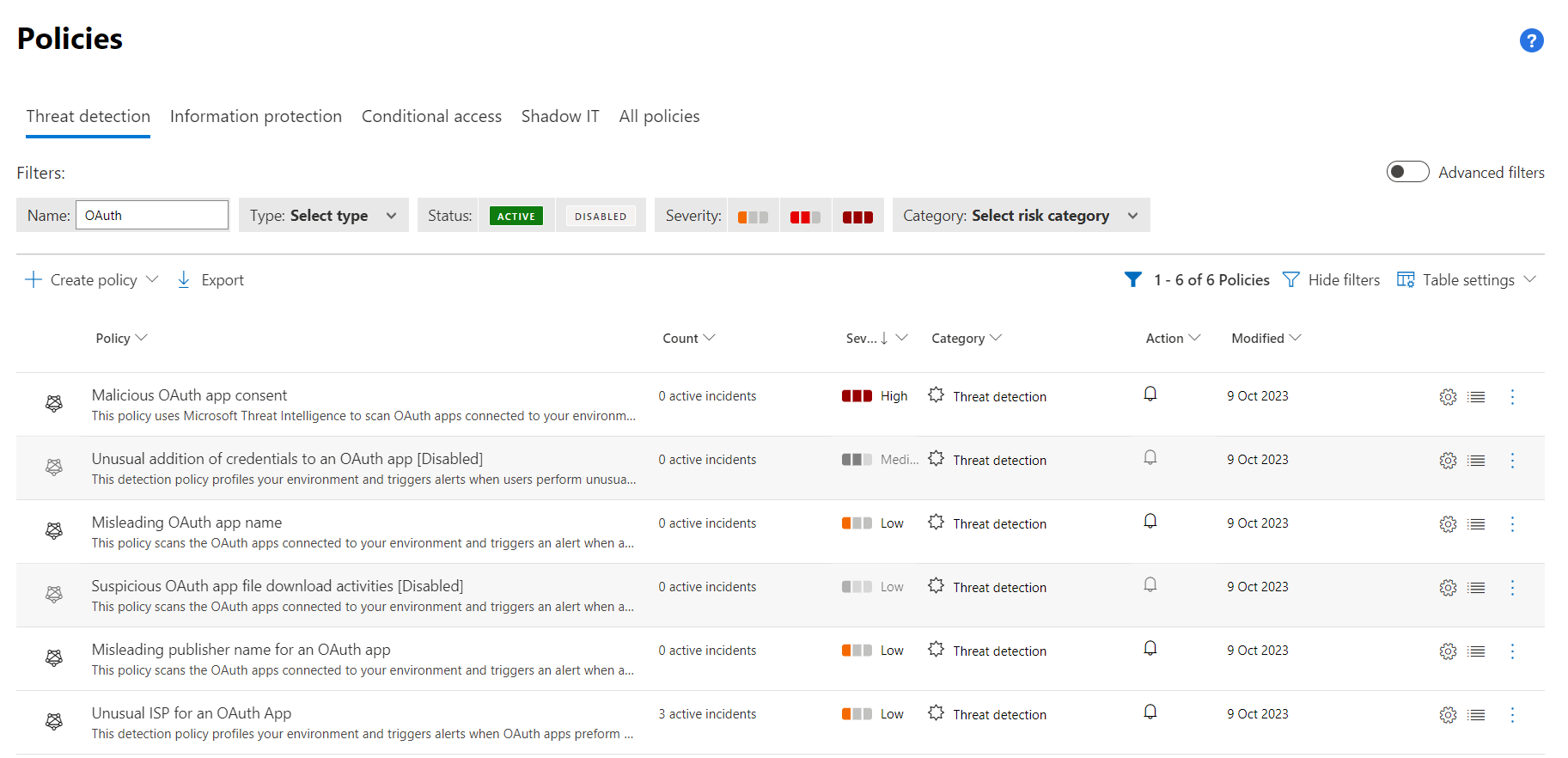The image size is (1568, 758).
Task: Open the Malicious OAuth app consent policy
Action: point(189,395)
